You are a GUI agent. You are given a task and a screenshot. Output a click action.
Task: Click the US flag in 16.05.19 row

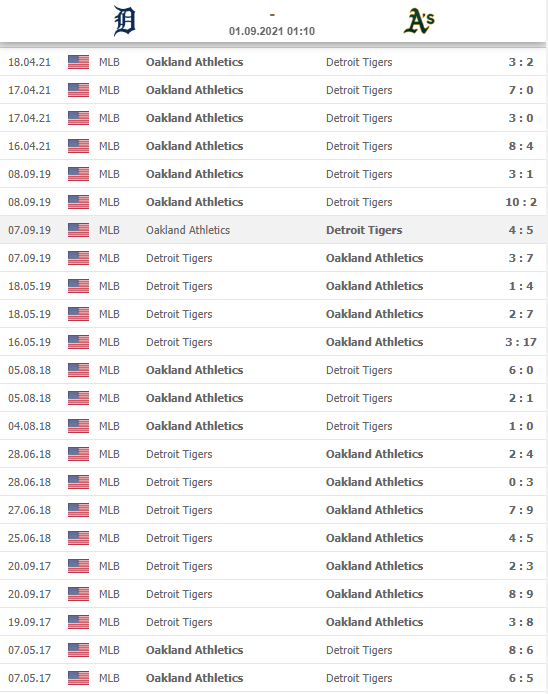pos(78,342)
